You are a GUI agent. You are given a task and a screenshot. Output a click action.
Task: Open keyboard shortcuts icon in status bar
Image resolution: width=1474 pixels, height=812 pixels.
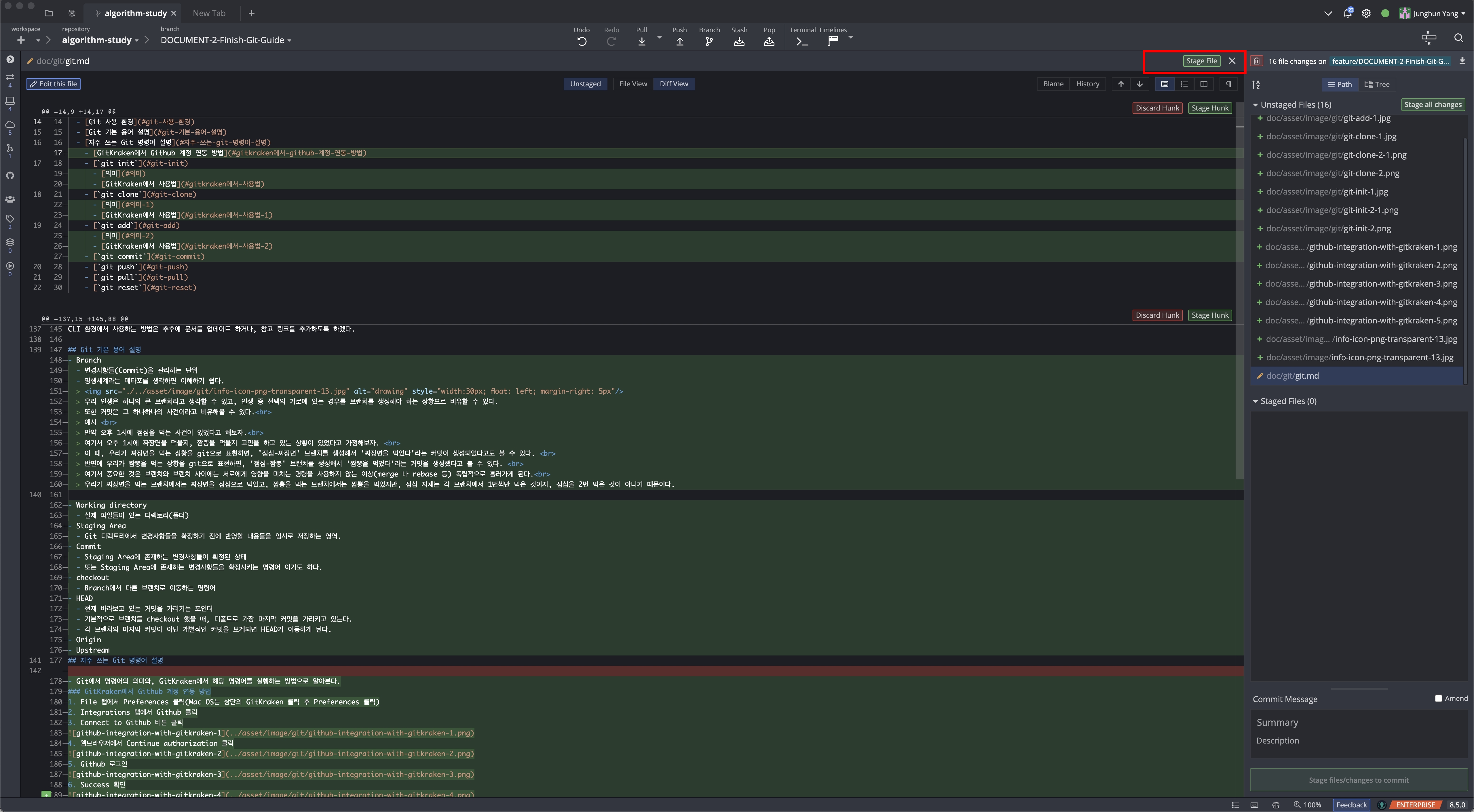(x=1254, y=805)
